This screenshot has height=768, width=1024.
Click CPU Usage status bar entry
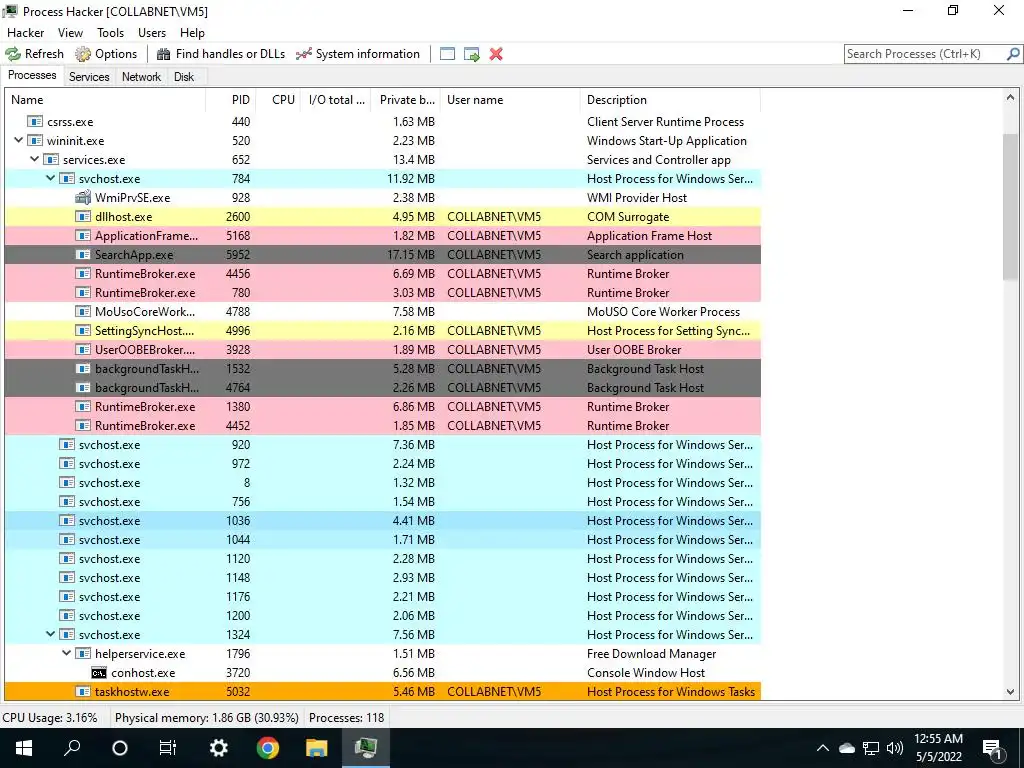pos(50,718)
